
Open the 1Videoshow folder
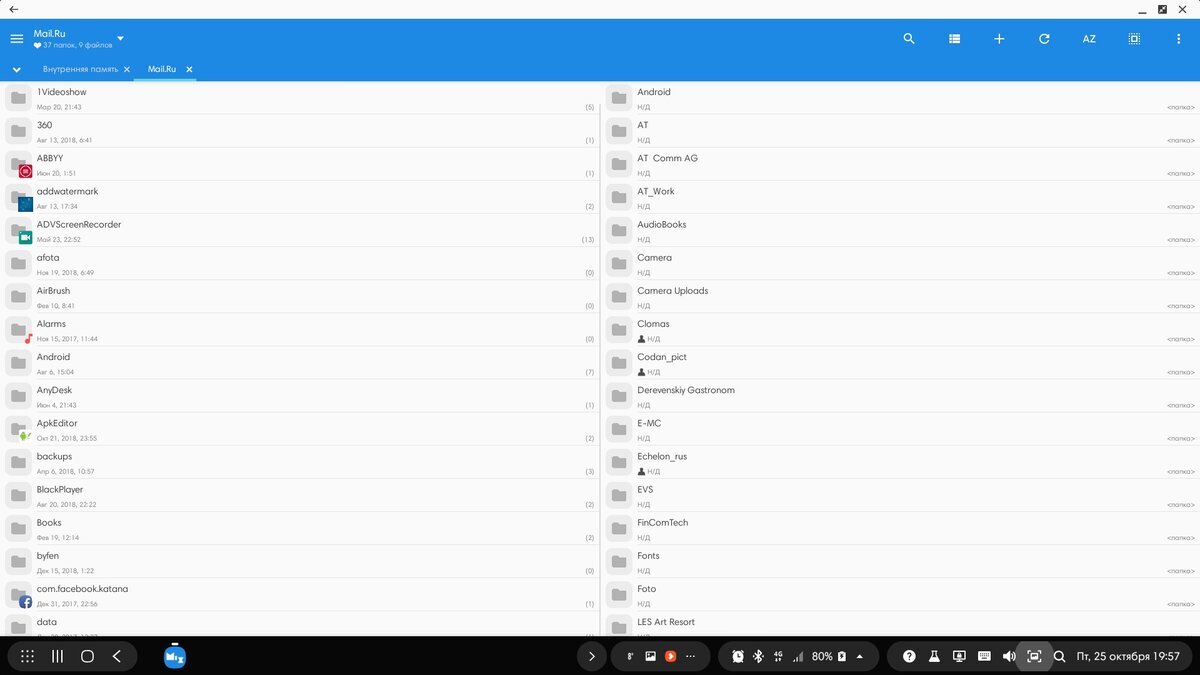300,98
